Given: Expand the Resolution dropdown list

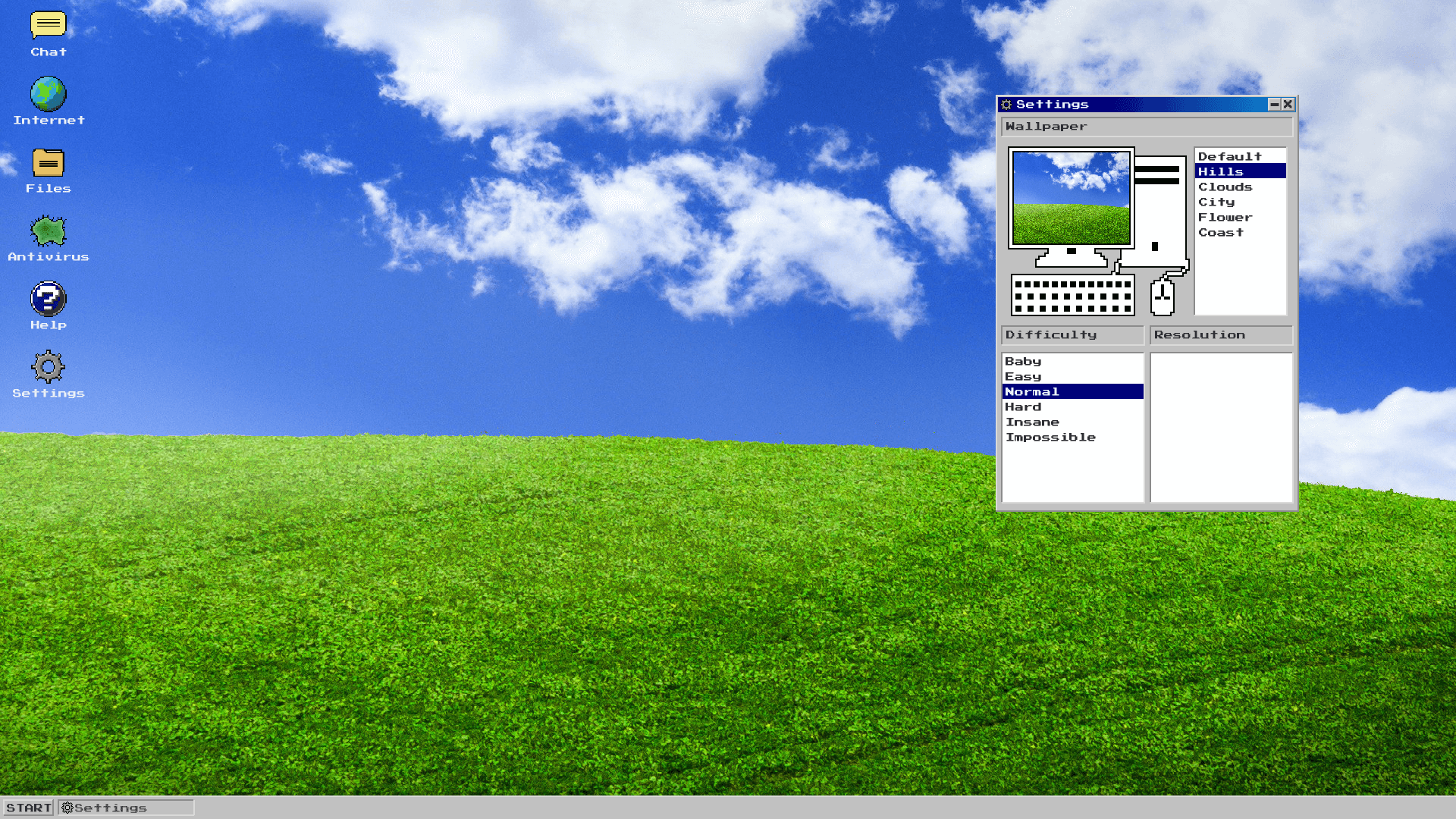Looking at the screenshot, I should (1219, 334).
